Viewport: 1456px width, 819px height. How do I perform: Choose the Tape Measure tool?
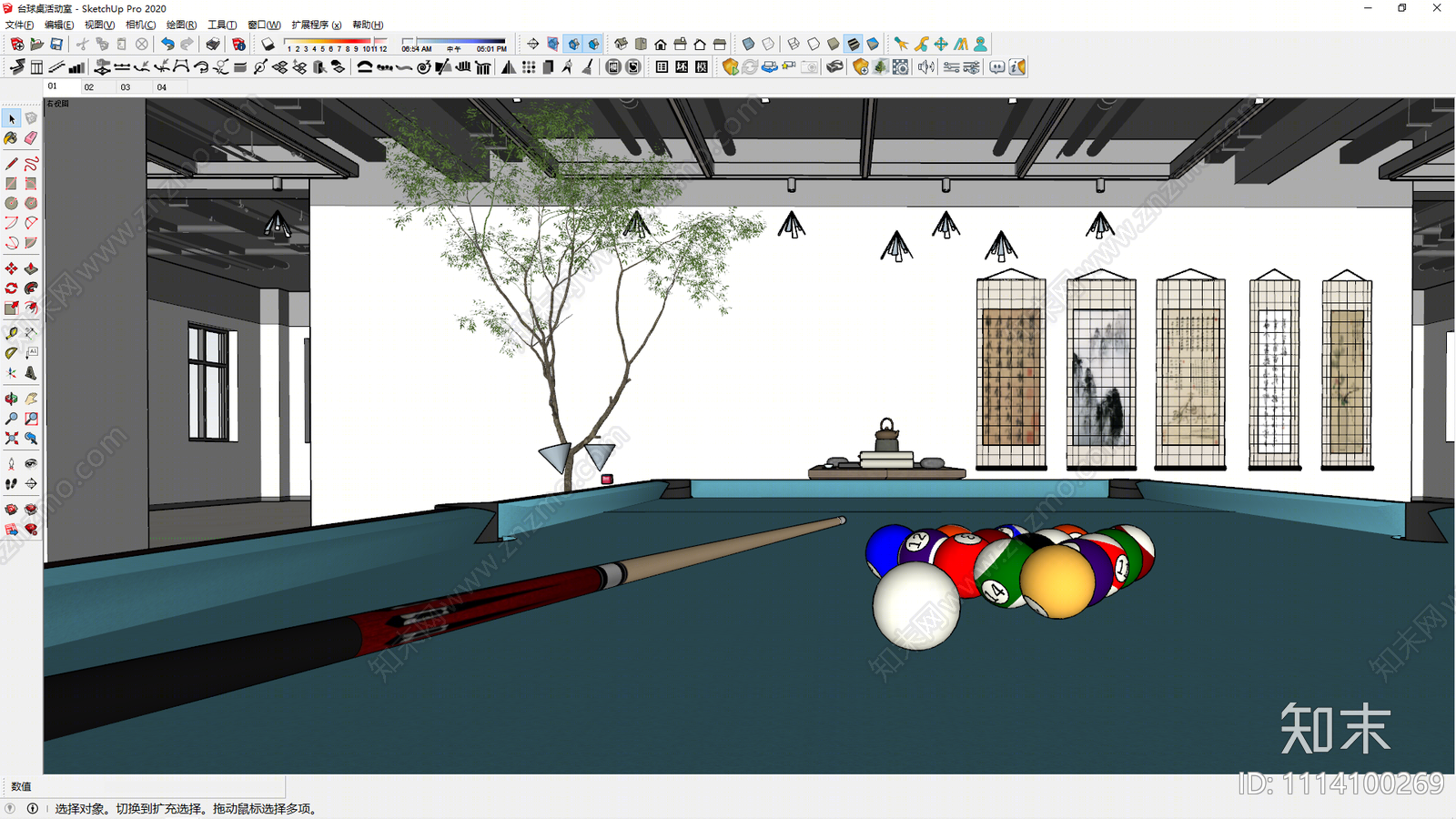(x=11, y=333)
